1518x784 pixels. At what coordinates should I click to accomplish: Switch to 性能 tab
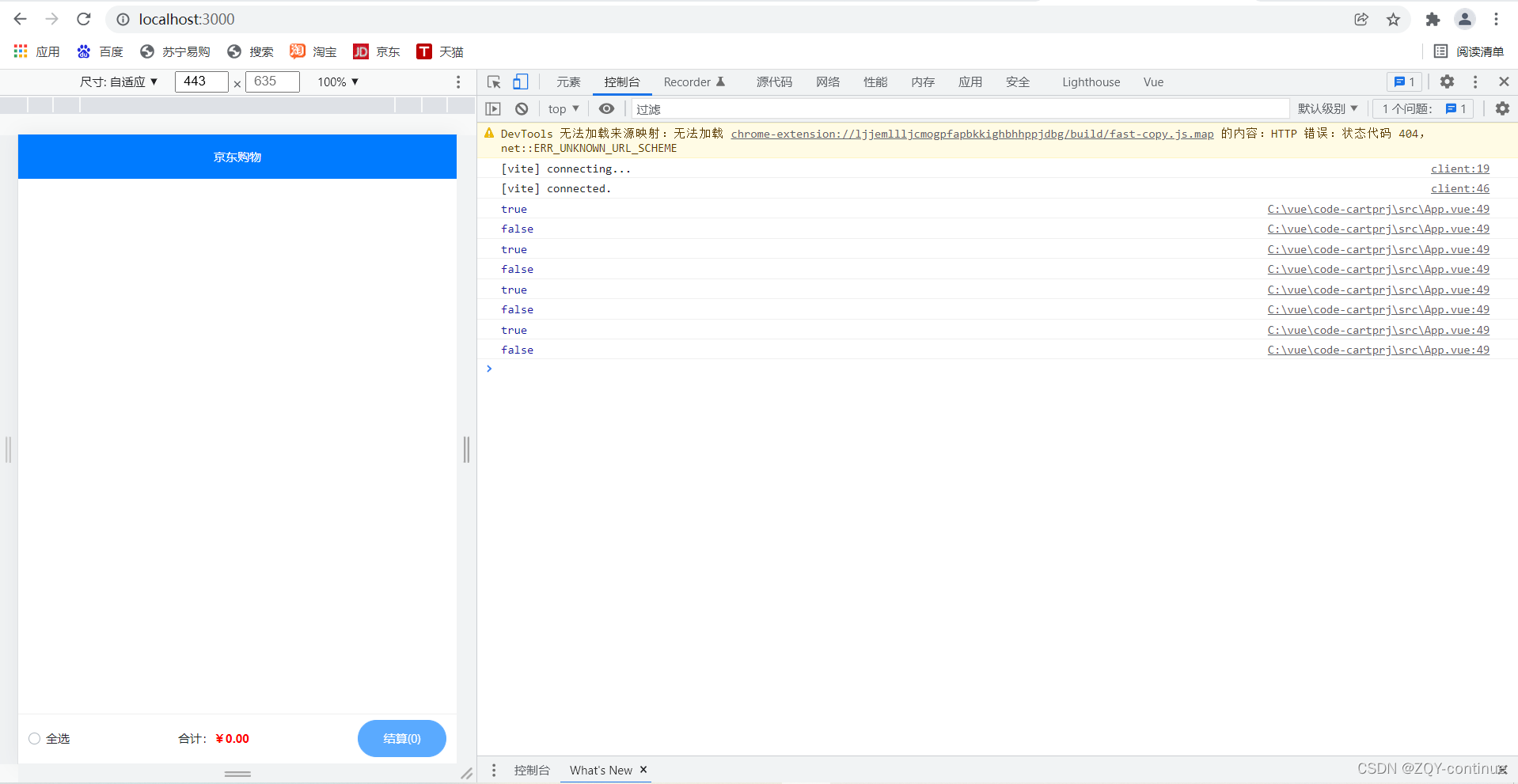click(875, 81)
